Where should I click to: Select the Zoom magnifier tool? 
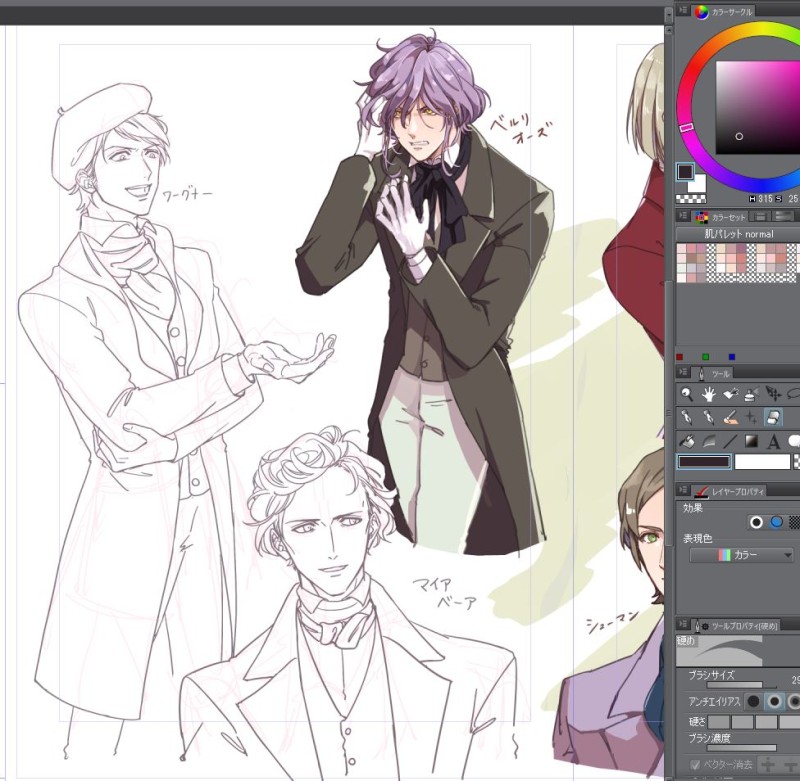[x=687, y=394]
